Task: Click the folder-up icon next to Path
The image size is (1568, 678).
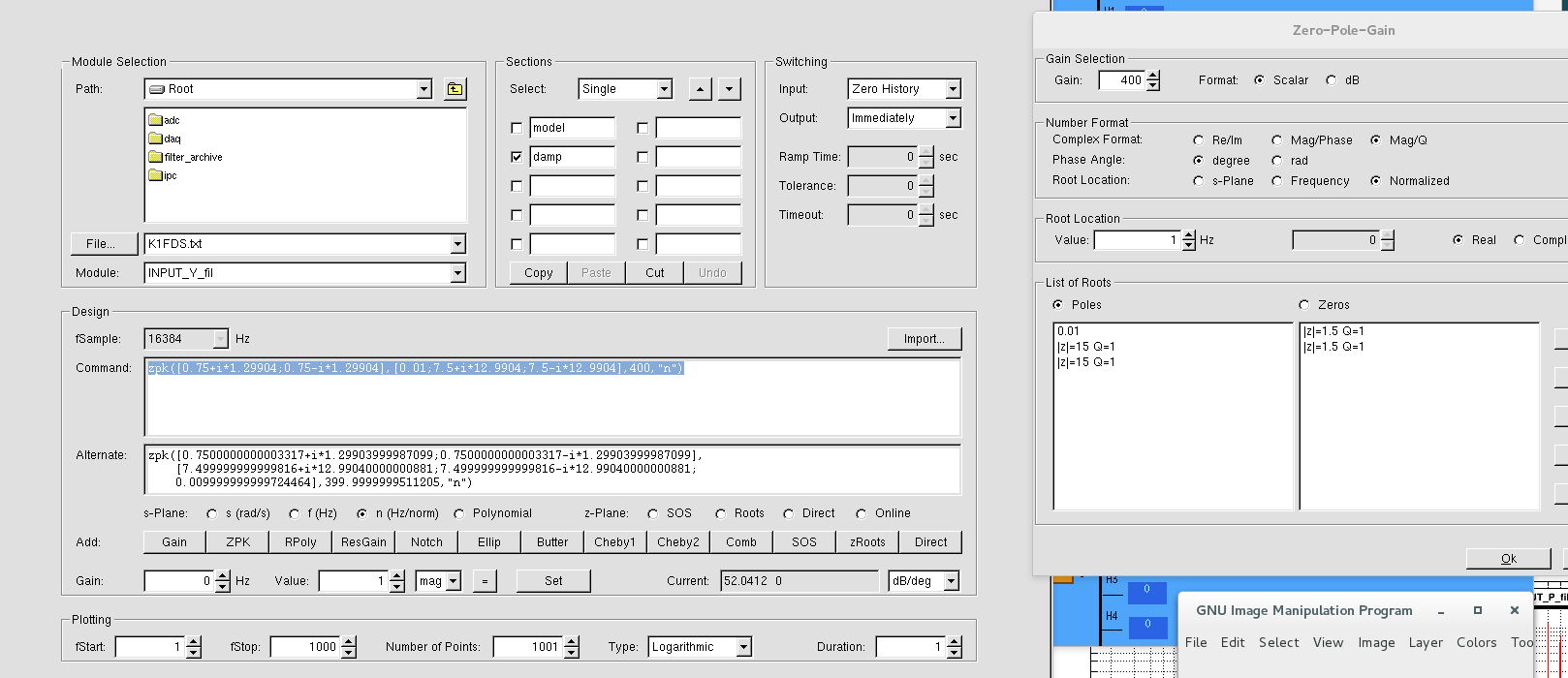Action: click(455, 89)
